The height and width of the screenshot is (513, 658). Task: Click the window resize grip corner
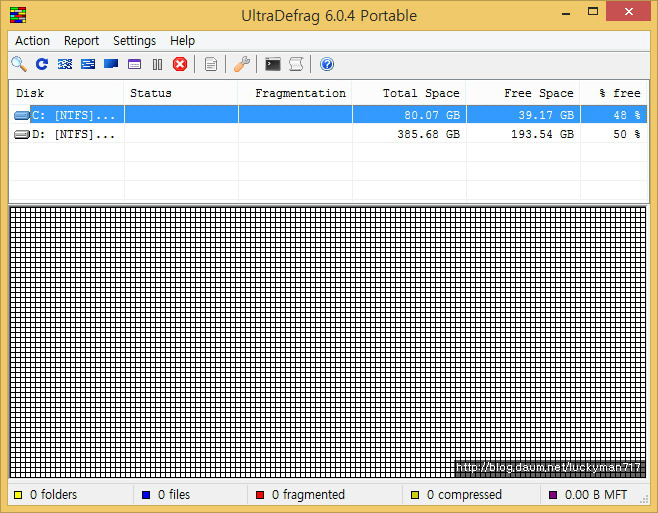(645, 499)
